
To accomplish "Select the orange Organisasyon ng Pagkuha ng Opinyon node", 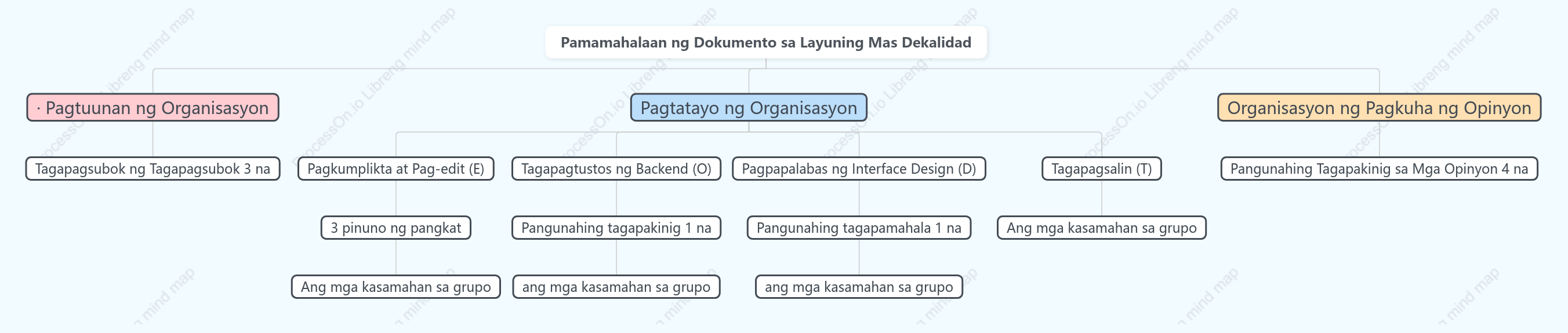I will pos(1380,108).
